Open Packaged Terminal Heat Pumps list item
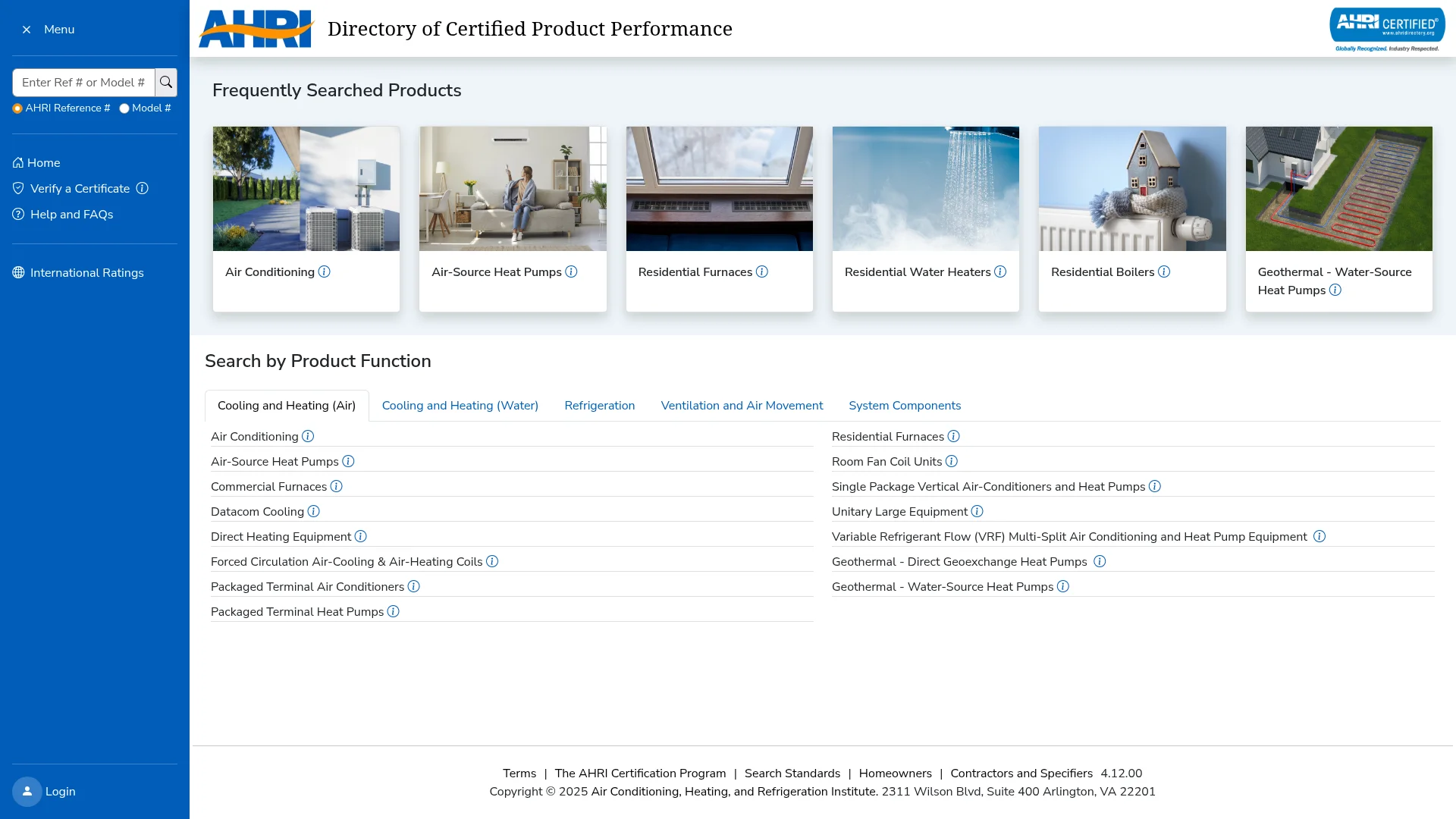The height and width of the screenshot is (819, 1456). tap(297, 612)
